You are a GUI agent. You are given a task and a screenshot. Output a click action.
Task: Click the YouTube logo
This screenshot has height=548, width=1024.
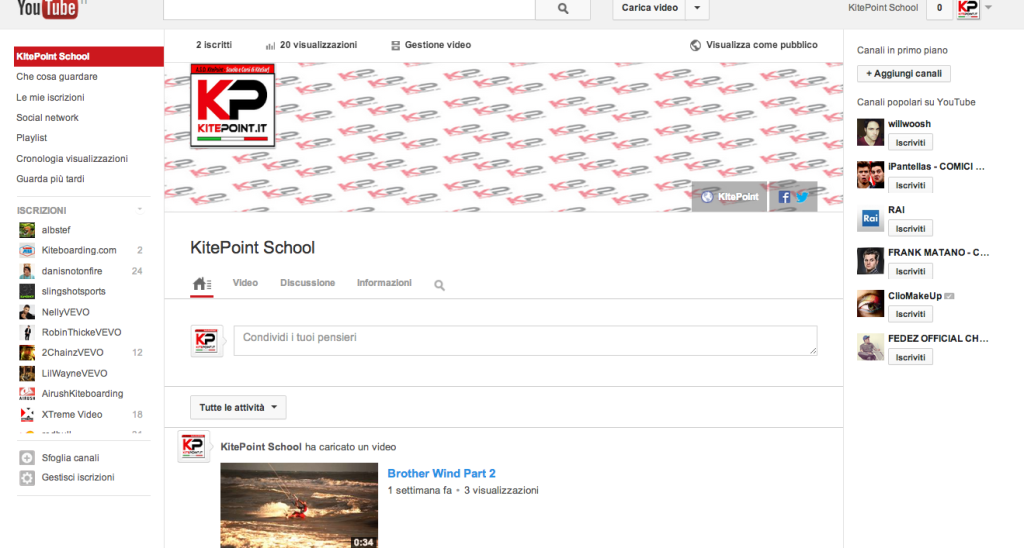point(47,8)
